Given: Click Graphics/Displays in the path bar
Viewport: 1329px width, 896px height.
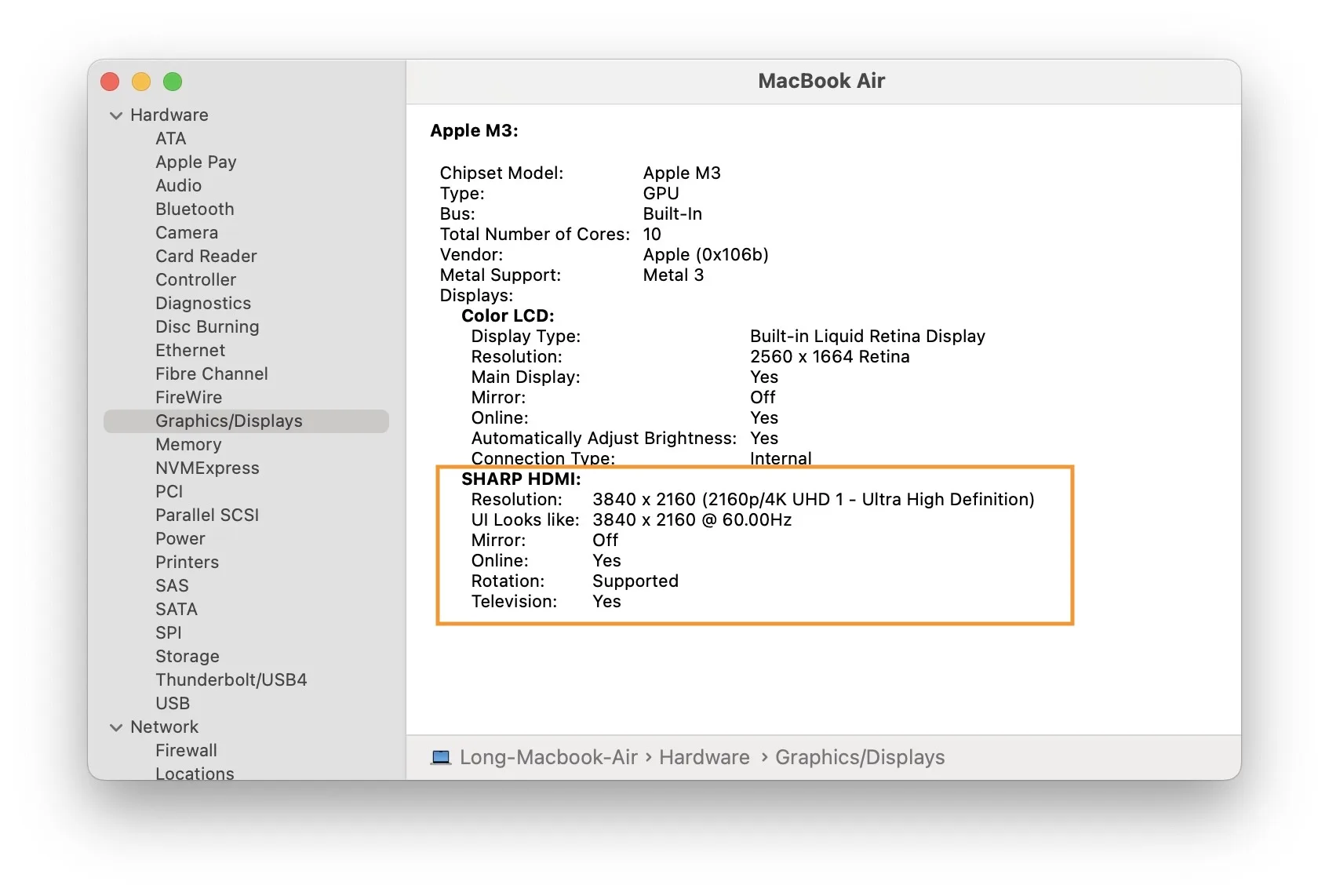Looking at the screenshot, I should tap(860, 757).
